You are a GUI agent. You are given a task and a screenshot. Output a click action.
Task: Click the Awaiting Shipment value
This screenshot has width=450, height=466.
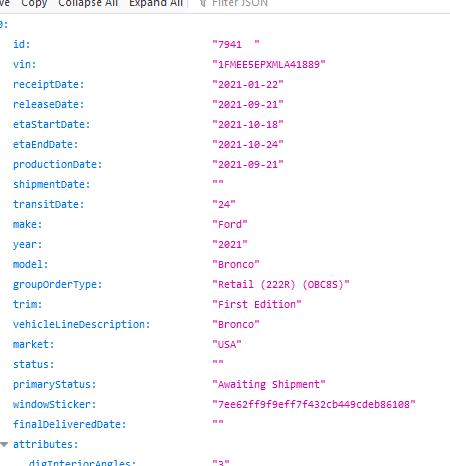269,384
